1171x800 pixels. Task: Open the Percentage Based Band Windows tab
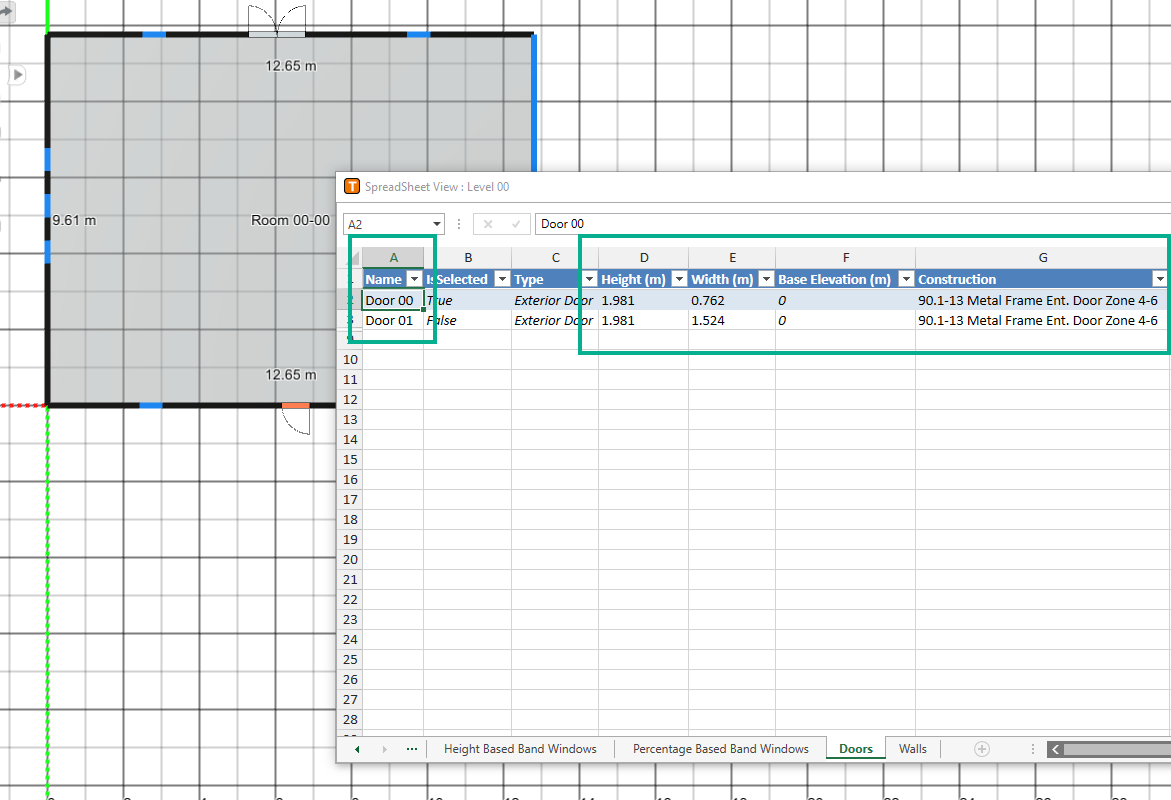pyautogui.click(x=720, y=748)
